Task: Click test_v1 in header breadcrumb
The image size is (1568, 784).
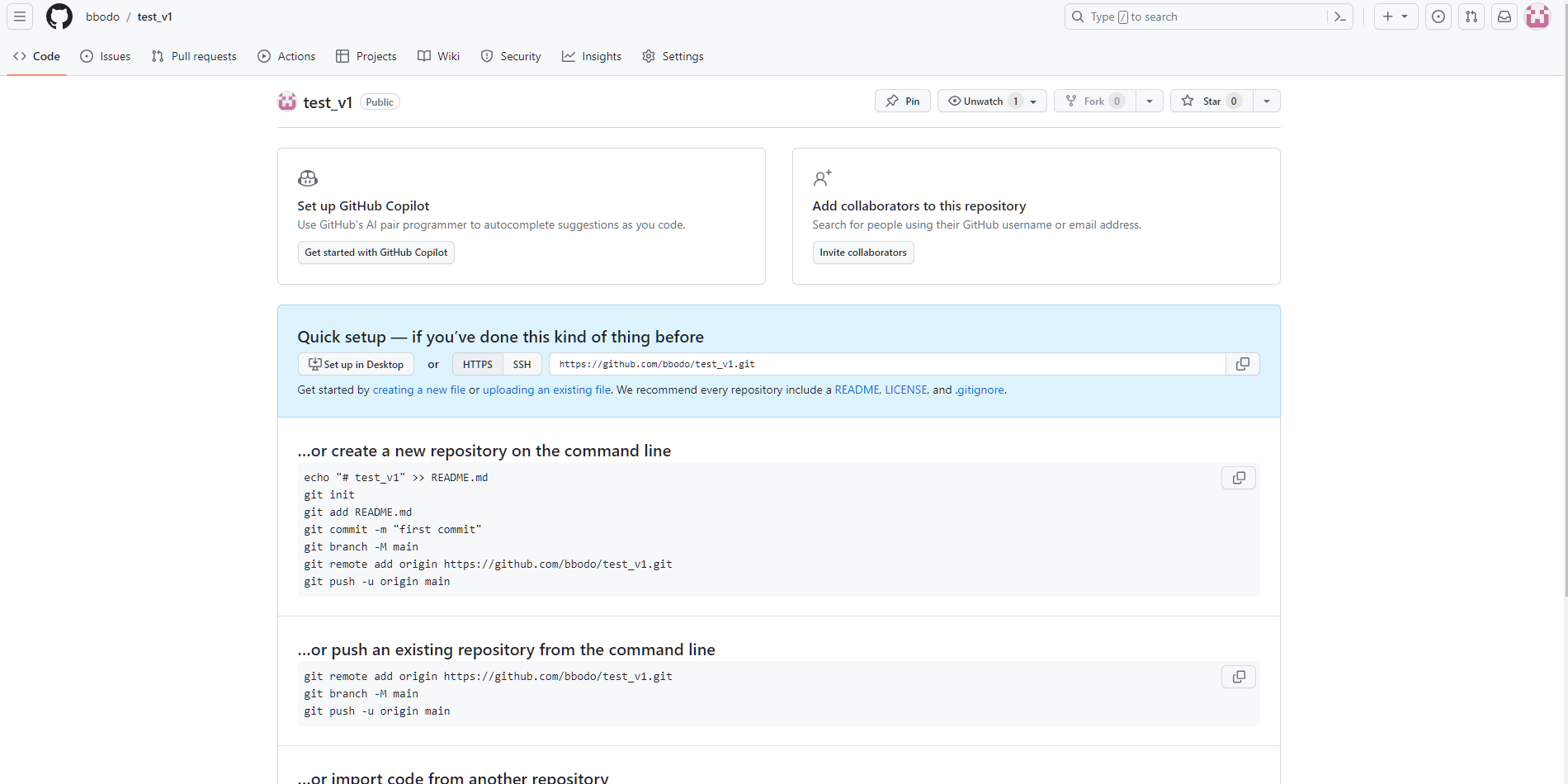Action: click(x=155, y=17)
